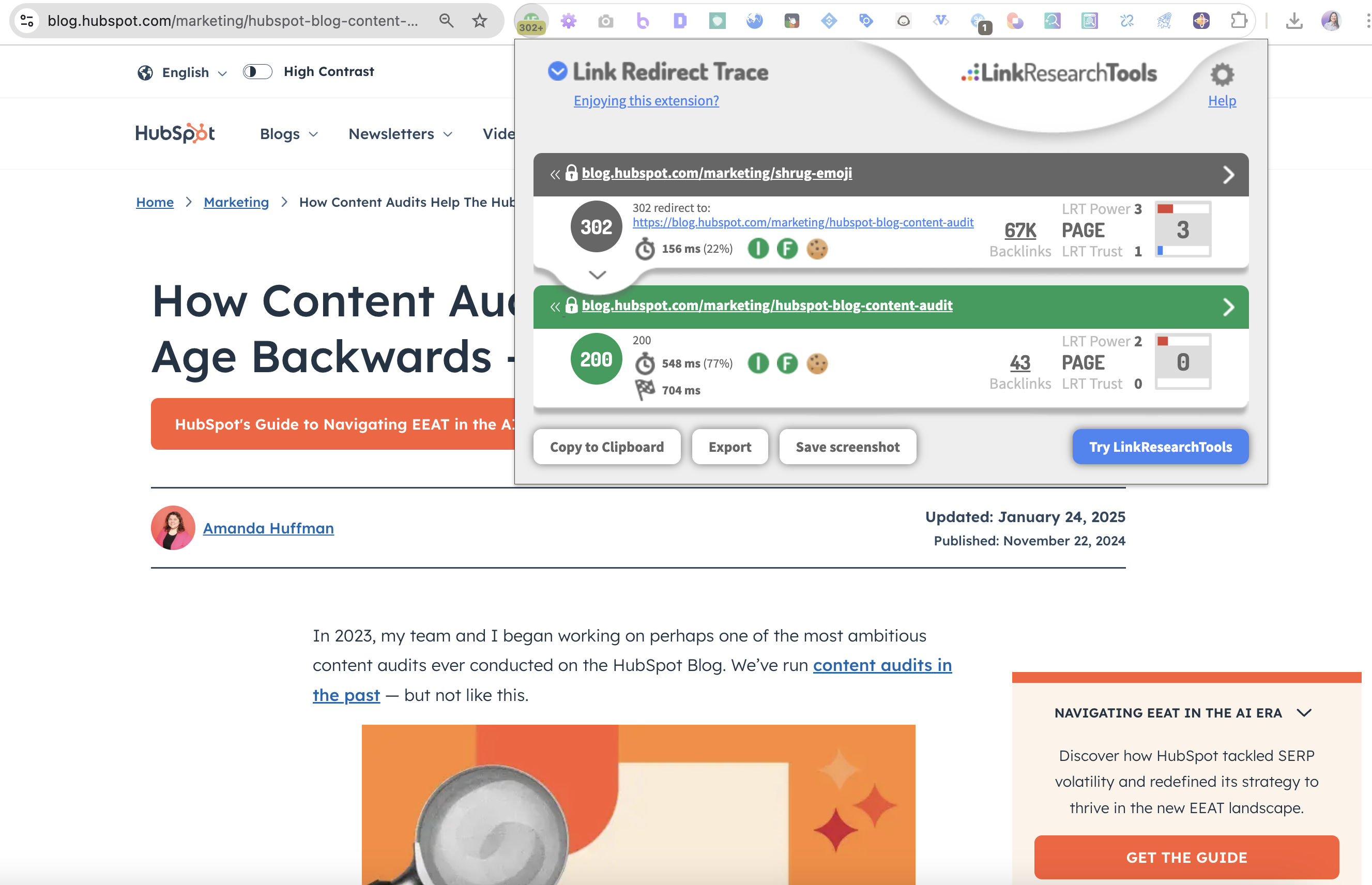
Task: Click the gray camera extension icon
Action: (605, 21)
